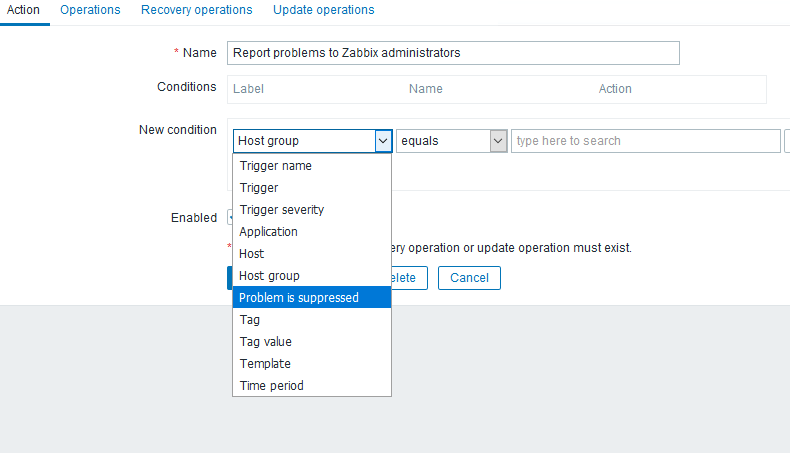
Task: Select Host group in the open list
Action: pos(270,276)
